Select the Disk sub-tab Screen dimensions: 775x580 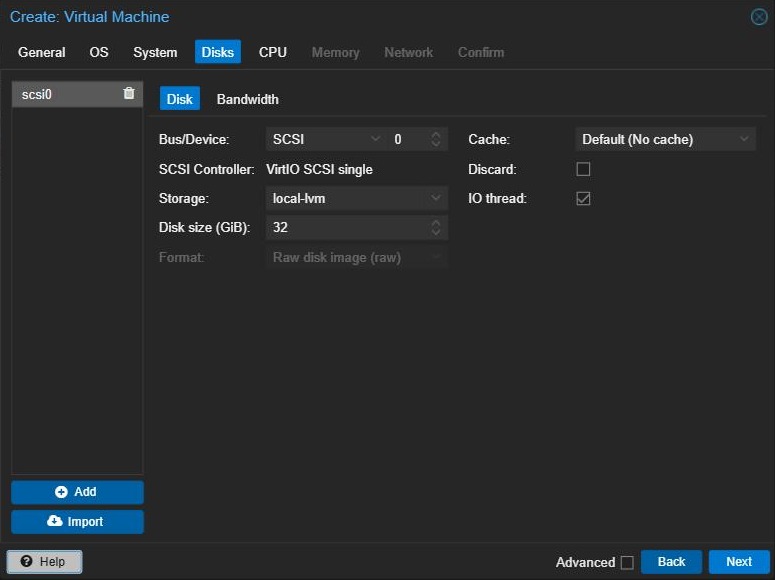(179, 99)
